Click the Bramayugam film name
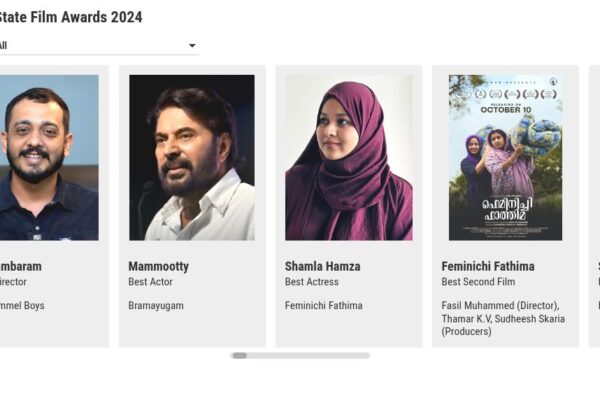 tap(156, 306)
